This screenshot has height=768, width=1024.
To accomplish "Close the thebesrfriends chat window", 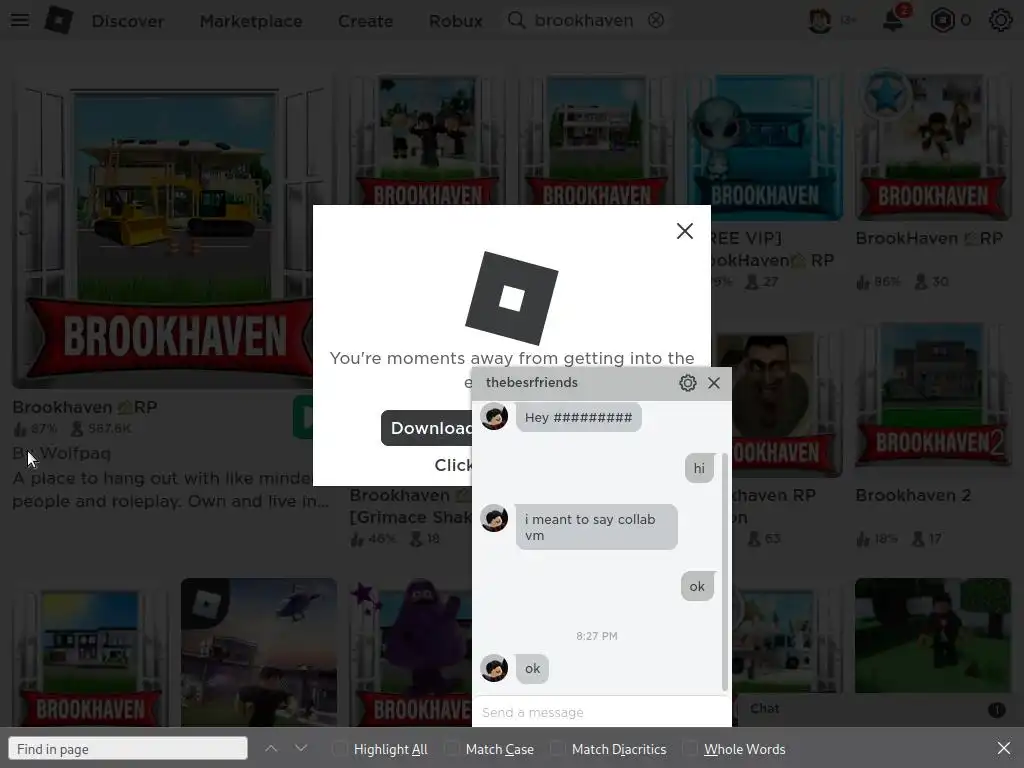I will pyautogui.click(x=714, y=383).
